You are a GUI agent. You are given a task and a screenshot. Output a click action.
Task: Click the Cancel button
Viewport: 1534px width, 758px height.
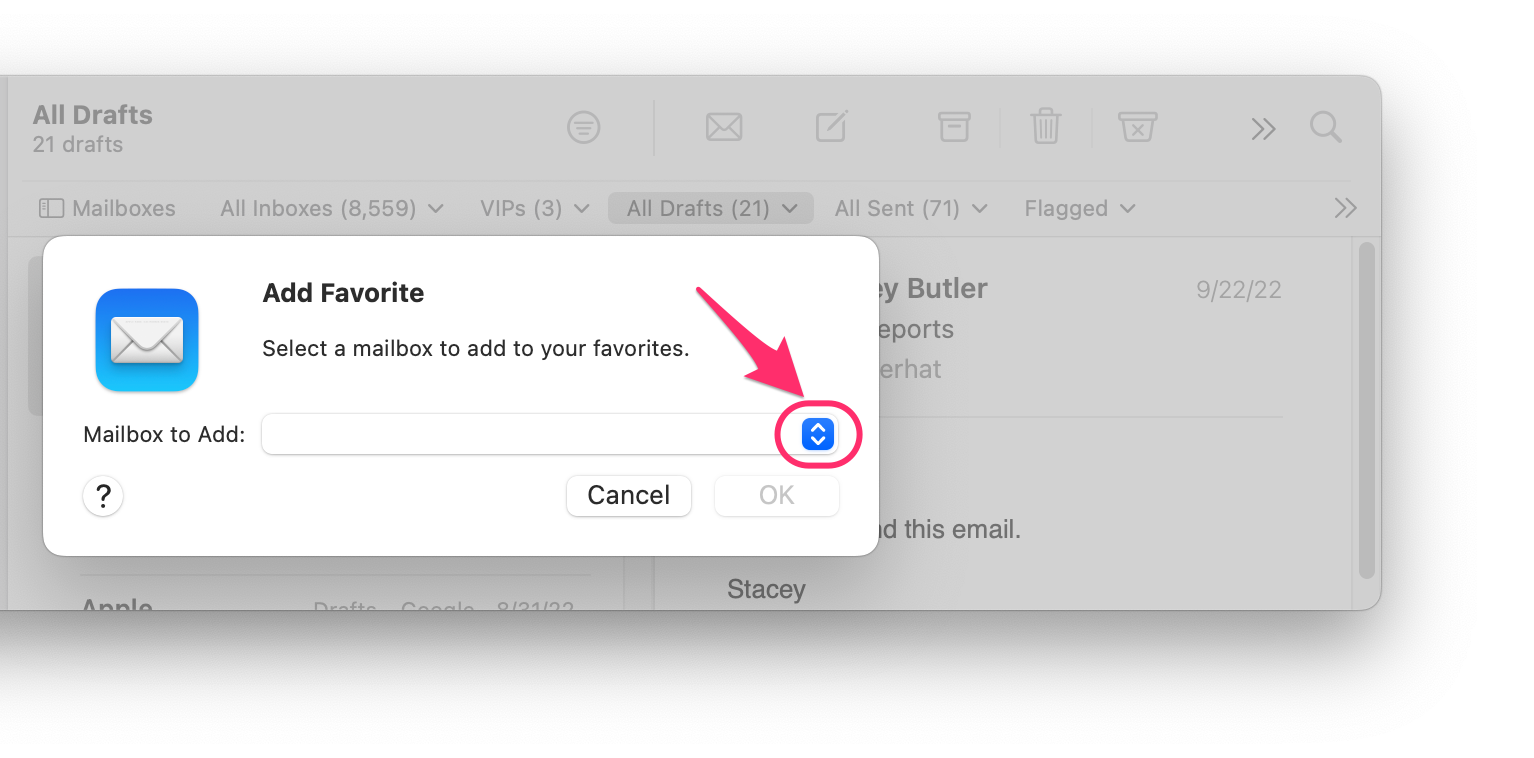[x=629, y=495]
